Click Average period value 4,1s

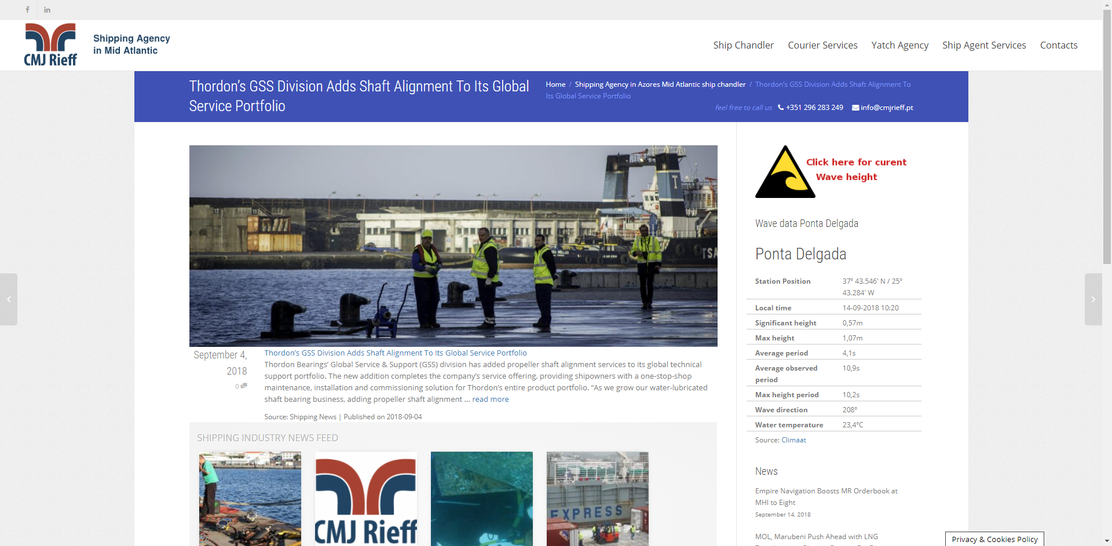[850, 353]
